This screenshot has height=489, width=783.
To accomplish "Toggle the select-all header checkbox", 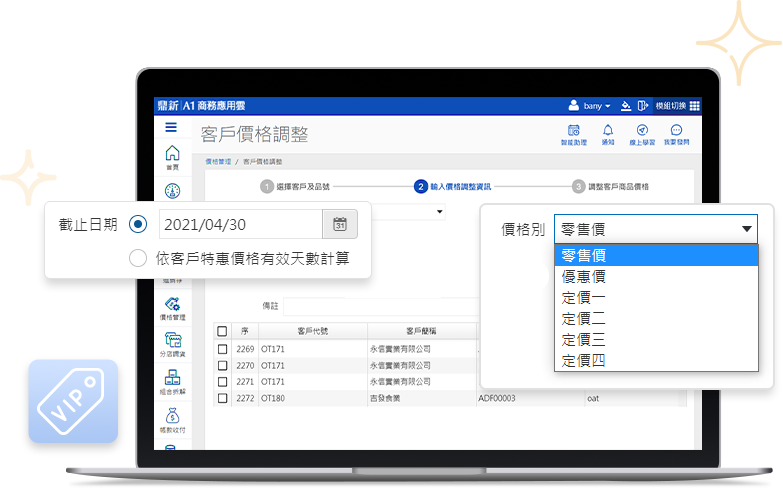I will 222,331.
